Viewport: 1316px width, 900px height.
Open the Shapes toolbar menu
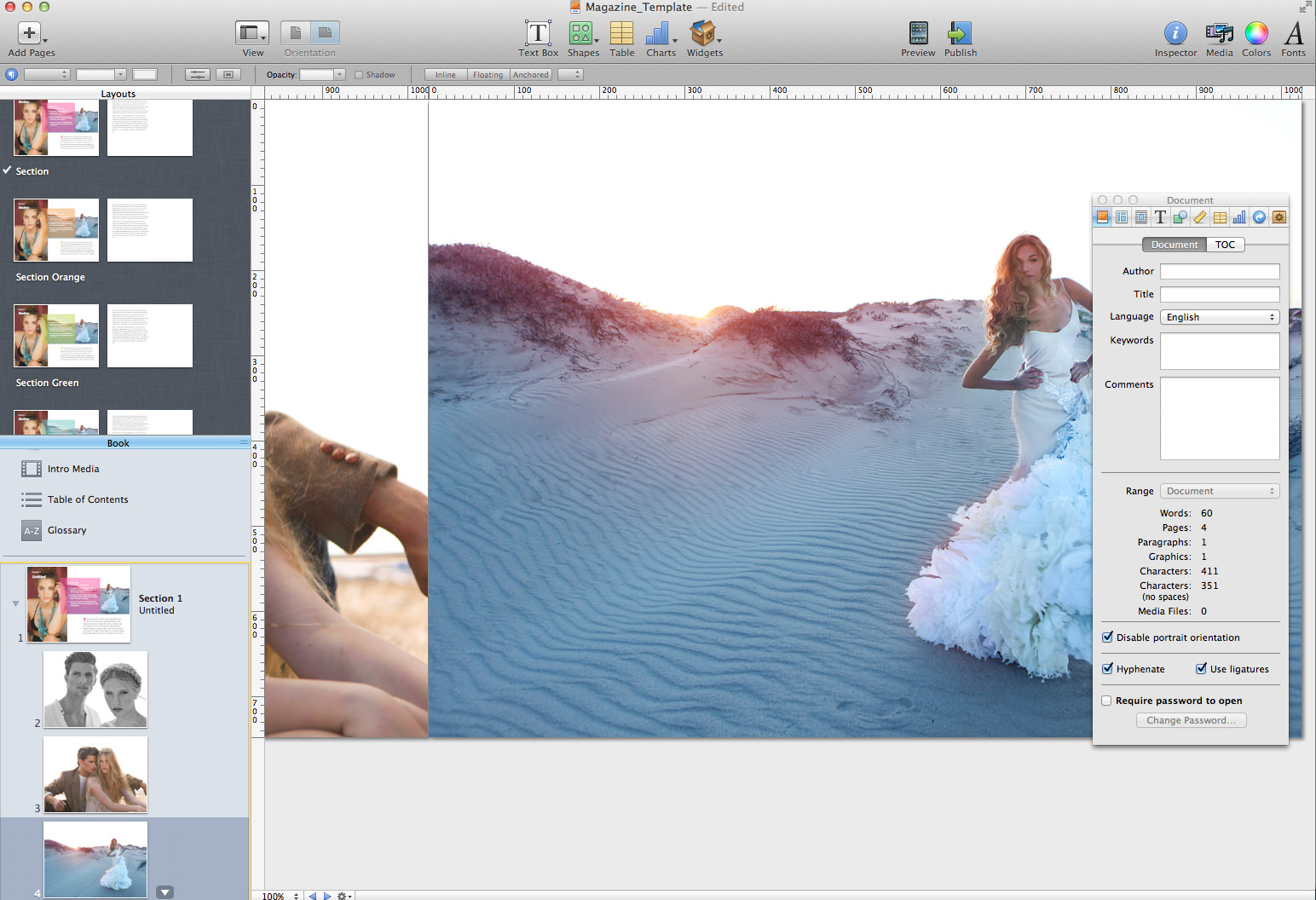[x=583, y=33]
